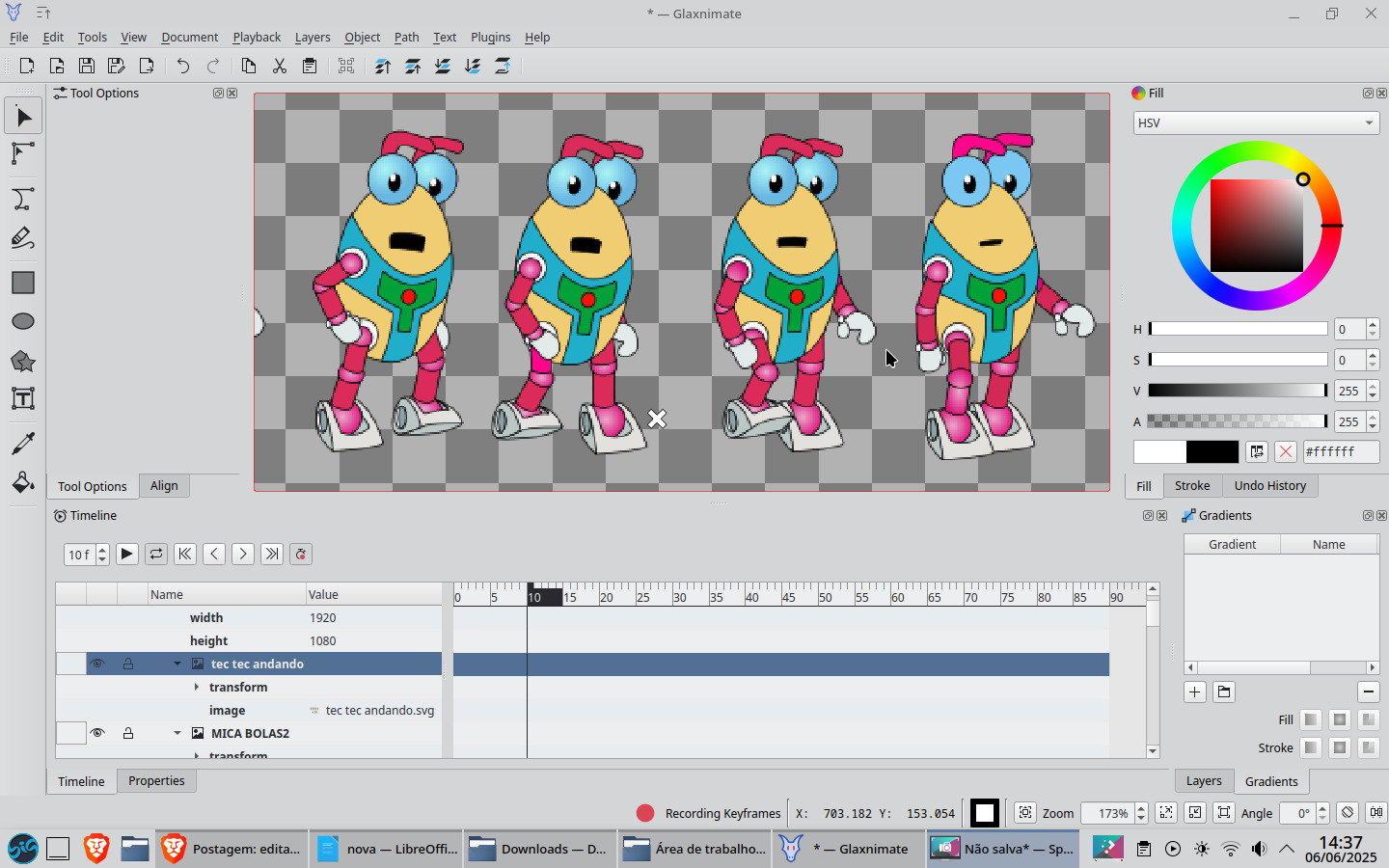Float the Timeline panel
The height and width of the screenshot is (868, 1389).
(x=1148, y=516)
